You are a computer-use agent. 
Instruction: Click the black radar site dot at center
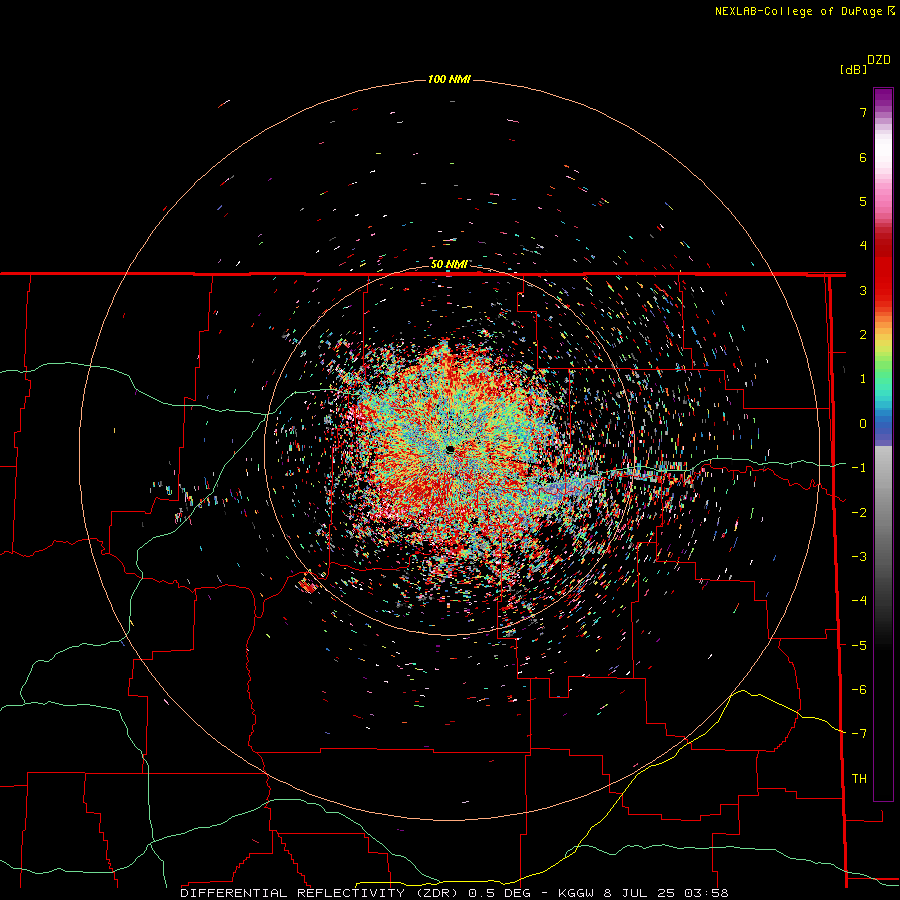[450, 449]
